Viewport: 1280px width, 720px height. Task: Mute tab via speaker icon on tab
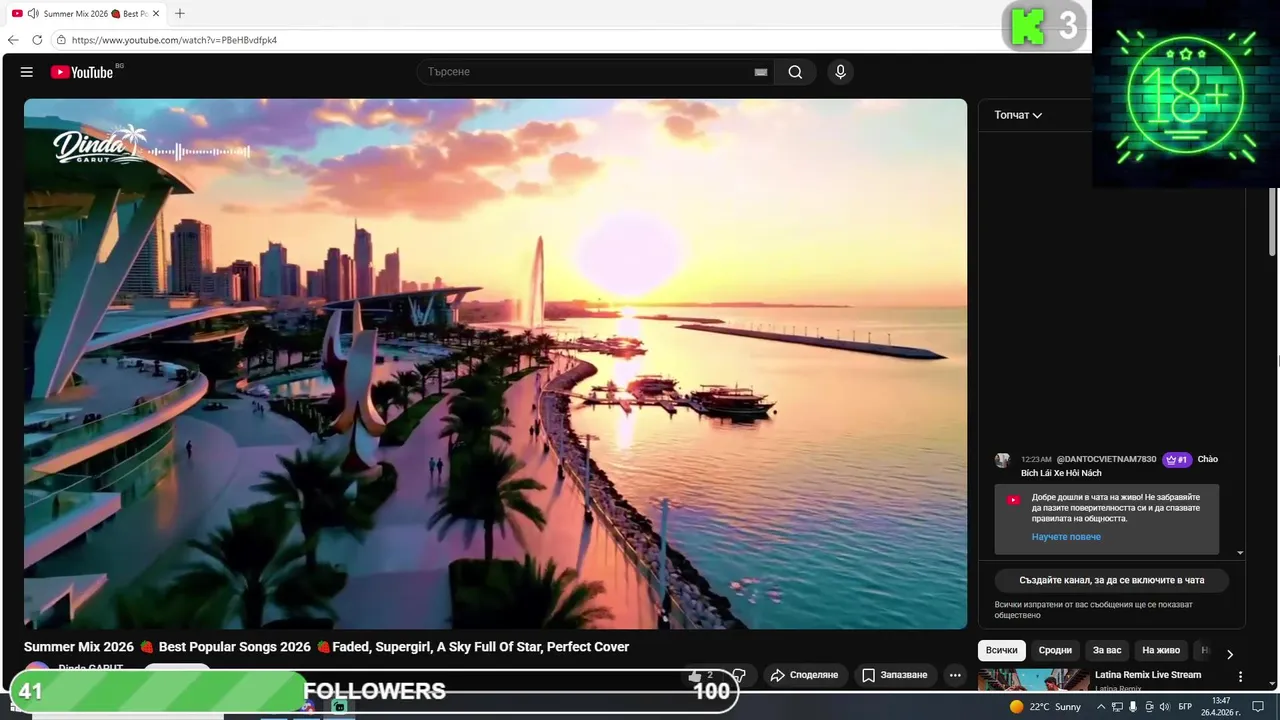(x=33, y=14)
